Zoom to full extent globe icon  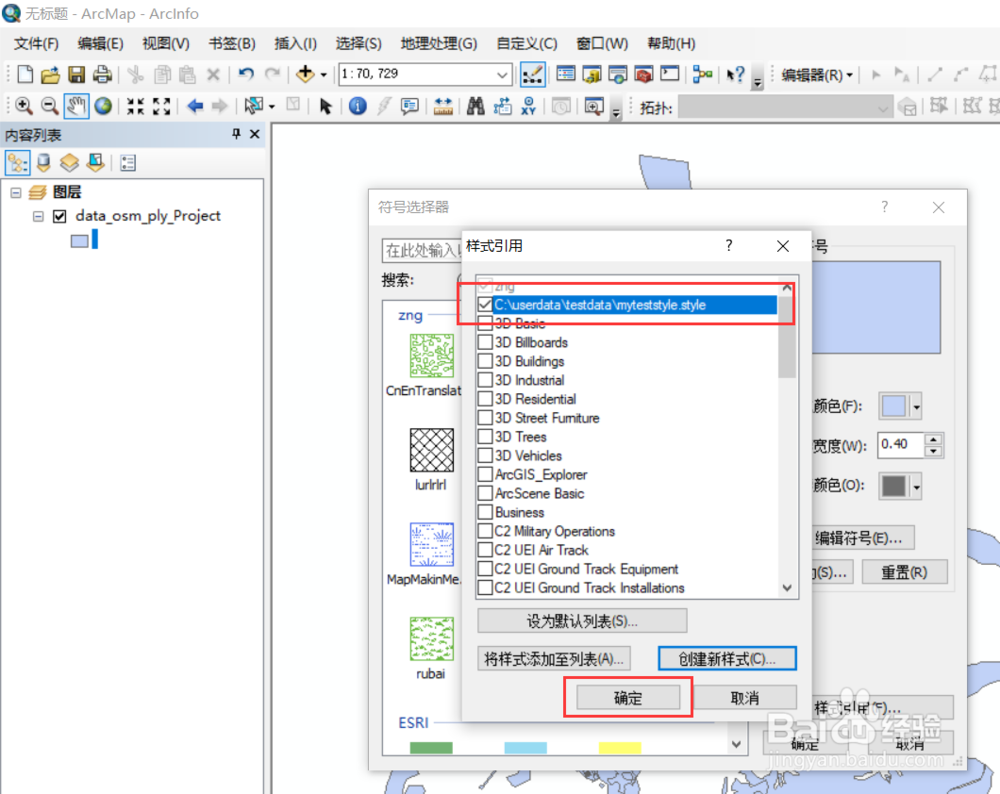click(x=103, y=106)
